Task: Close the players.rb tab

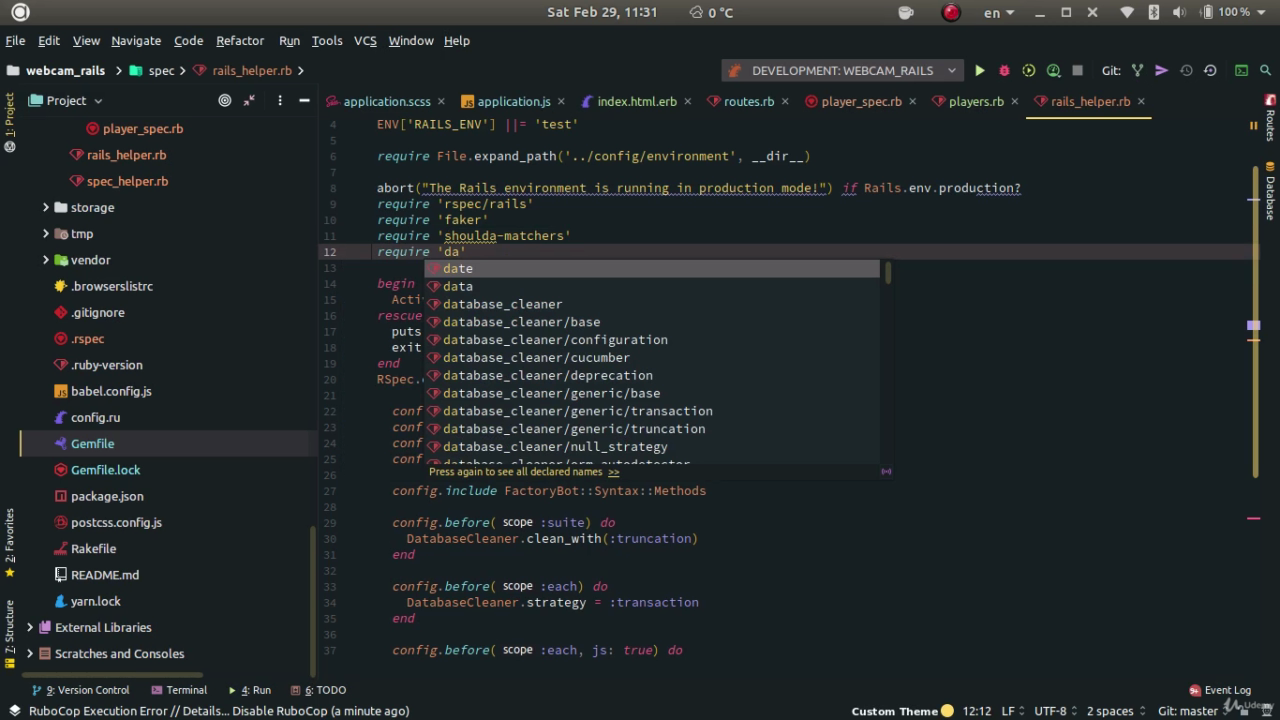Action: (x=1015, y=101)
